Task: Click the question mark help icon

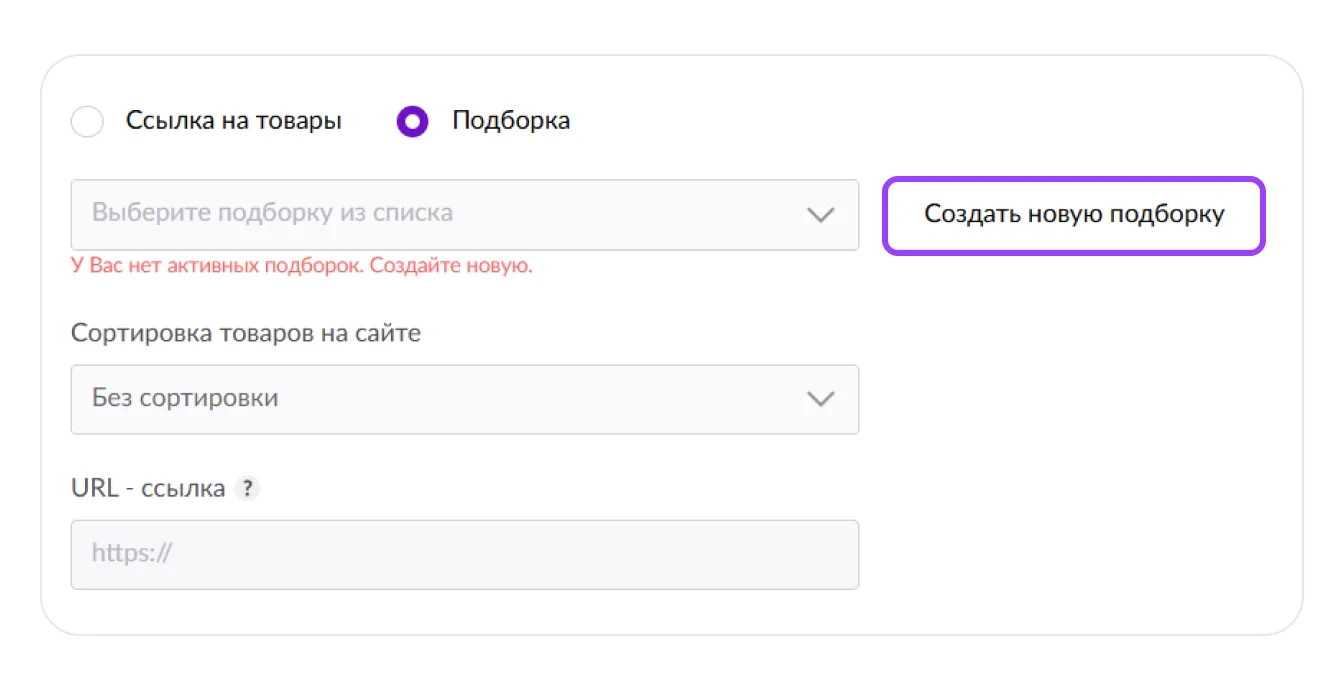Action: [x=247, y=489]
